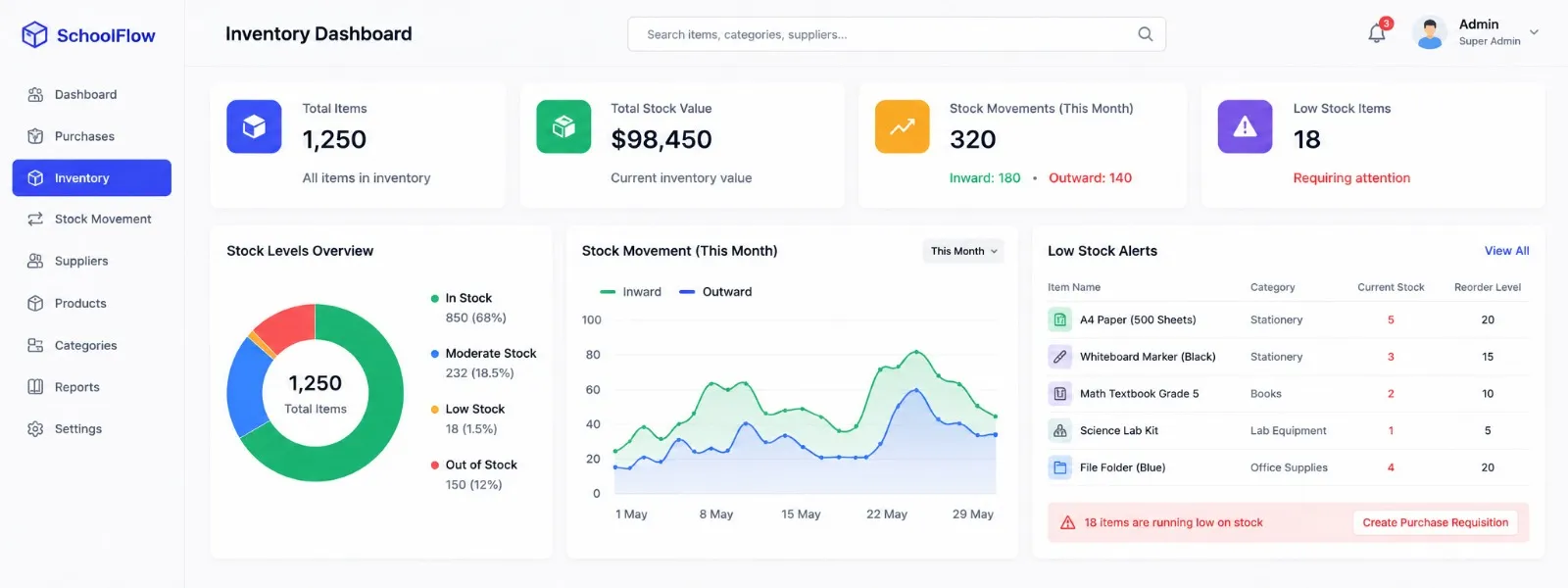The height and width of the screenshot is (588, 1568).
Task: Toggle the Outward series in chart legend
Action: [x=715, y=292]
